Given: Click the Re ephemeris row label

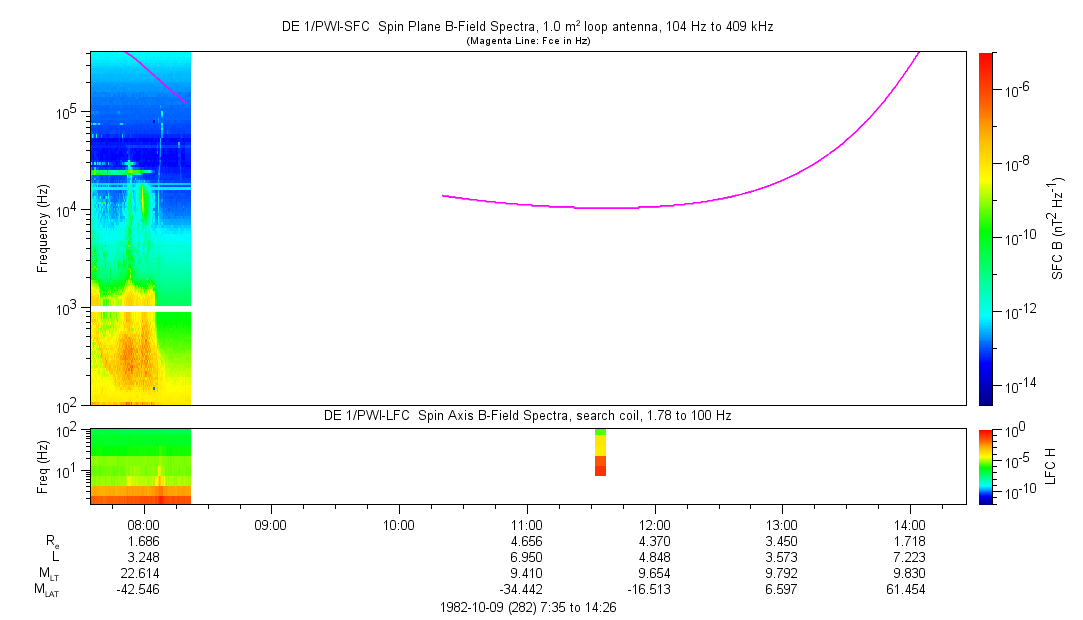Looking at the screenshot, I should (x=52, y=543).
